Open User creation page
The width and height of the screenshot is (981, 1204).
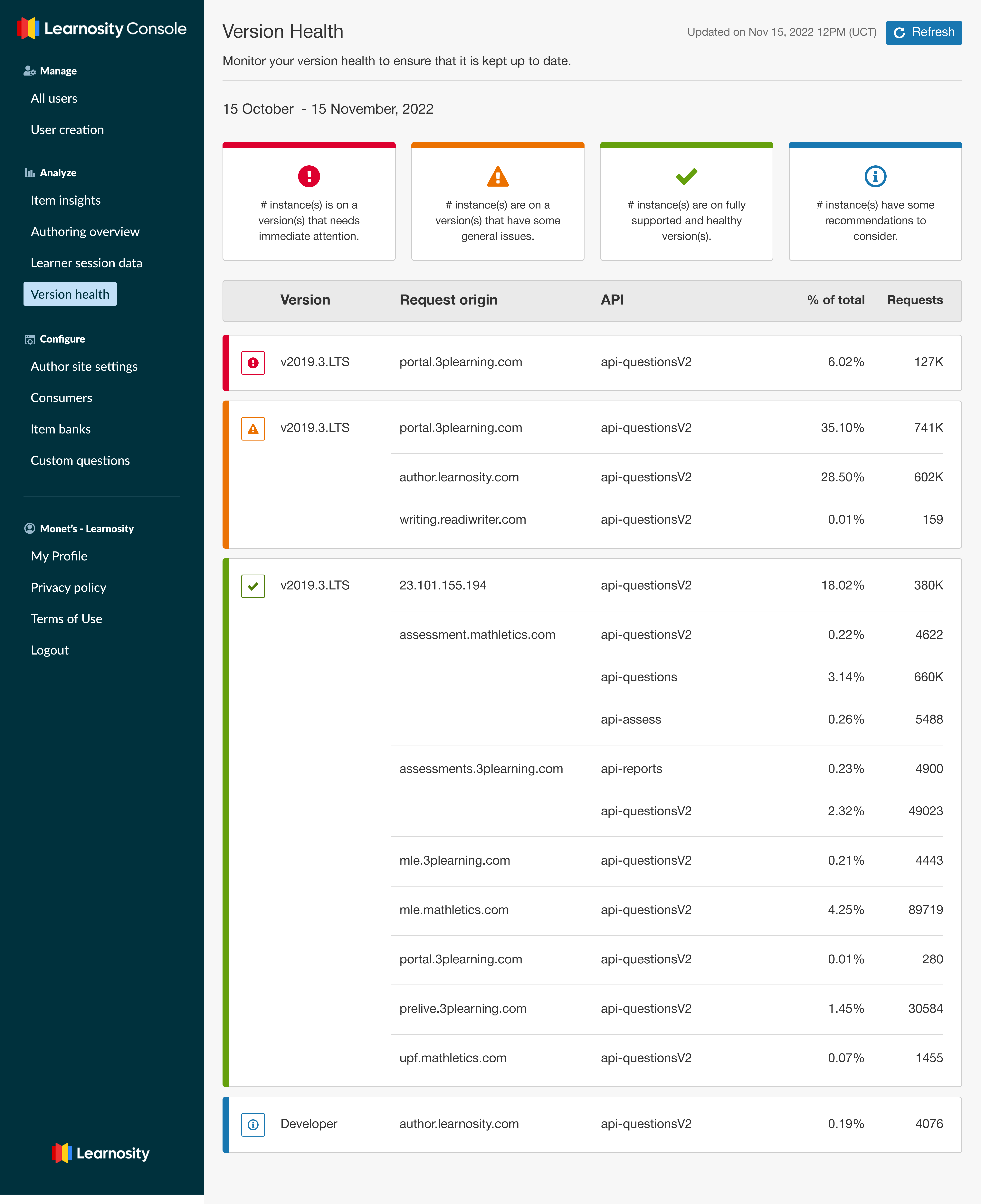[x=67, y=130]
